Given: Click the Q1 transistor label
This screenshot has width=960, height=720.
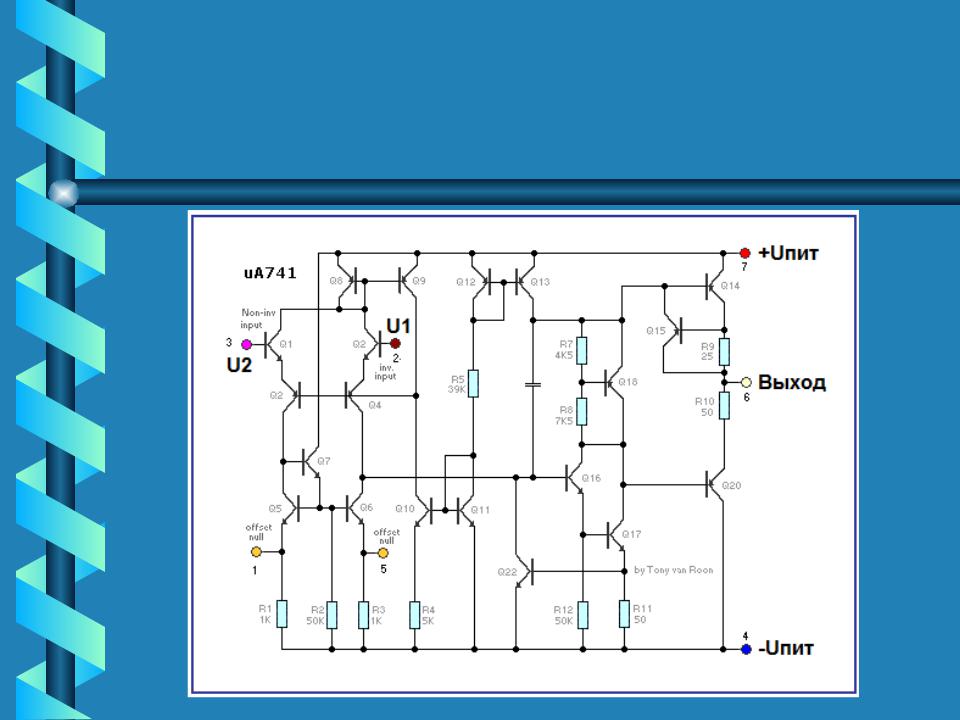Looking at the screenshot, I should 286,344.
